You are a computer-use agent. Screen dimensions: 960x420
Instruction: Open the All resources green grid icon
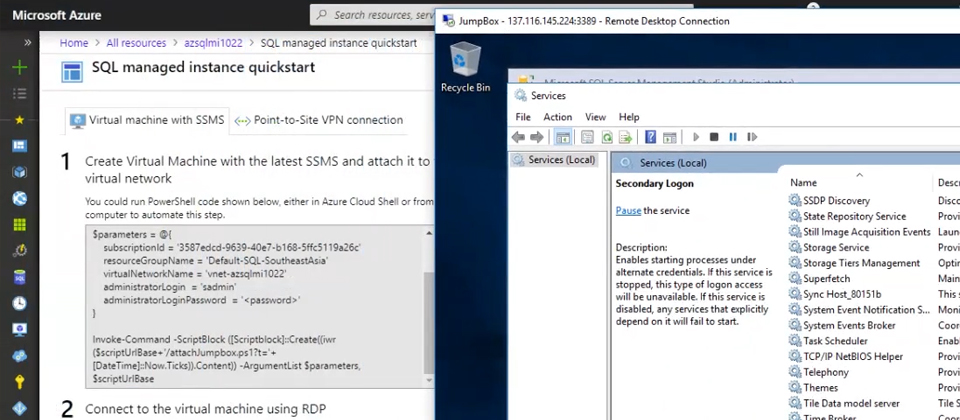pyautogui.click(x=20, y=225)
